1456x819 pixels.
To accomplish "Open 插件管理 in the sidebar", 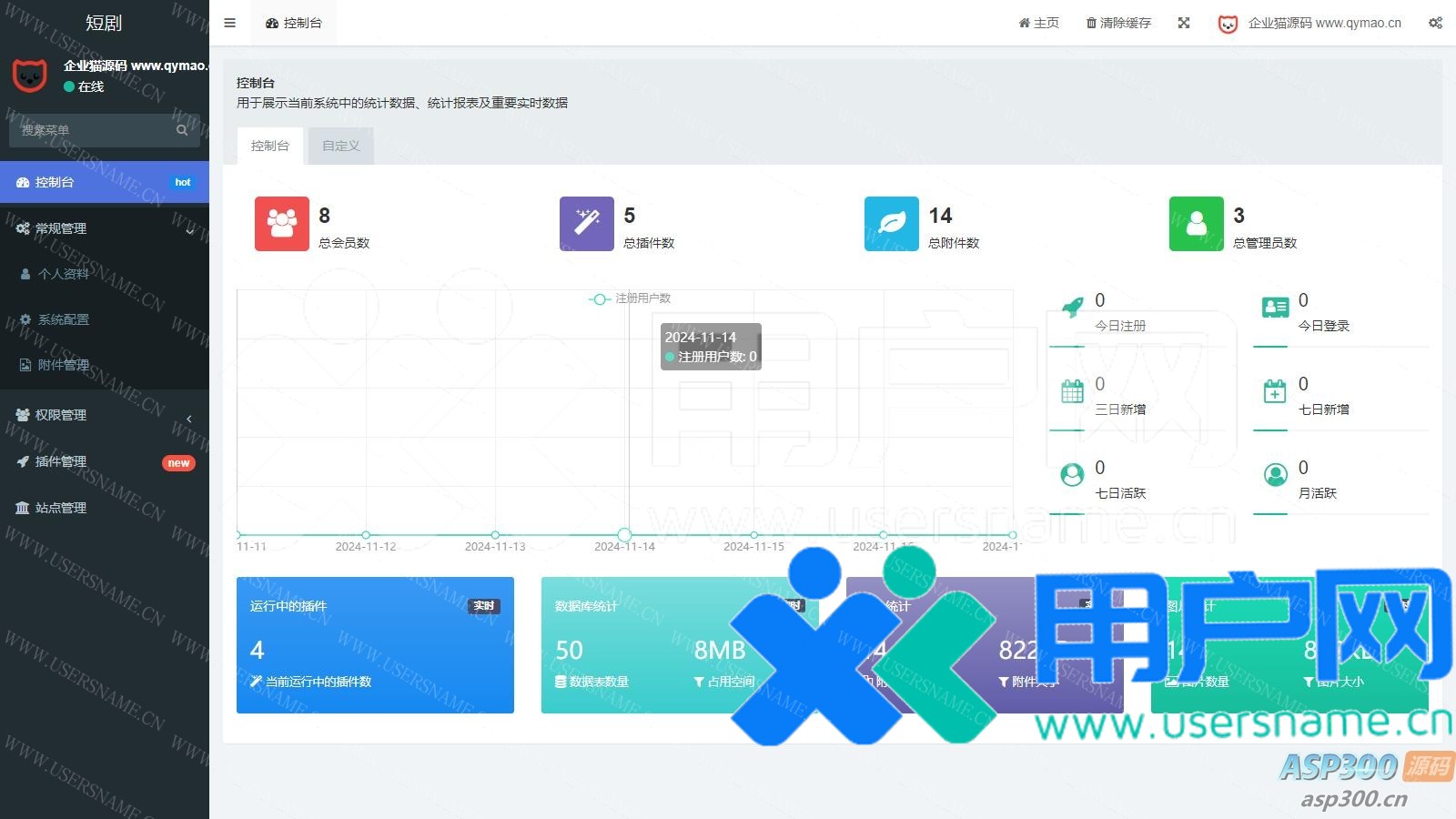I will pos(105,461).
